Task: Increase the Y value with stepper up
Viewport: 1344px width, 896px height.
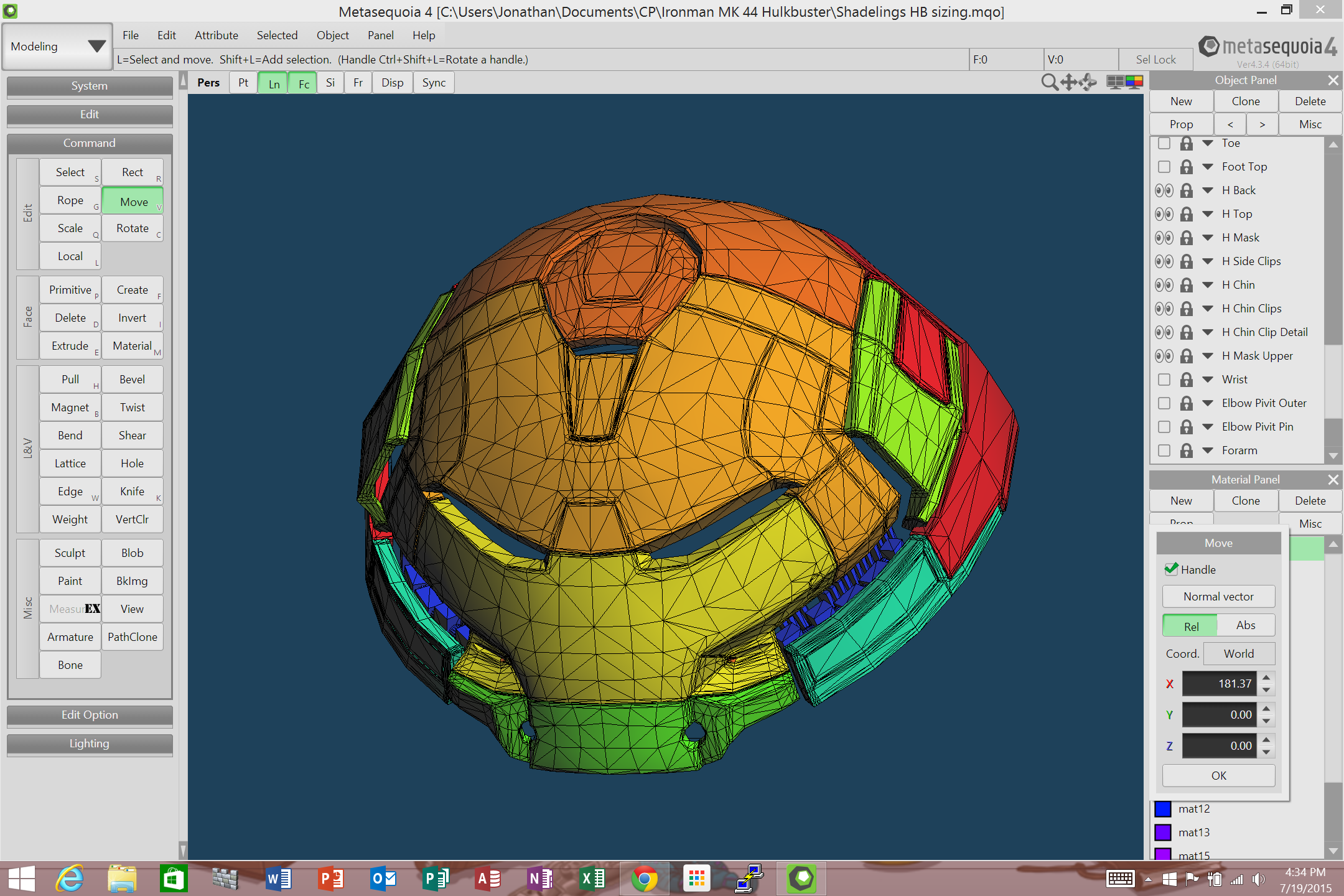Action: 1266,708
